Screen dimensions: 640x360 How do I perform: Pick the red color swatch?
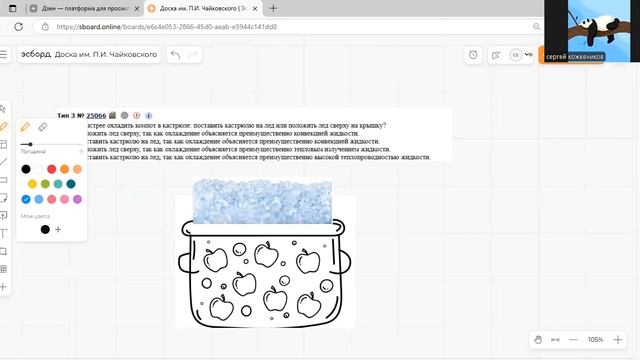(51, 169)
